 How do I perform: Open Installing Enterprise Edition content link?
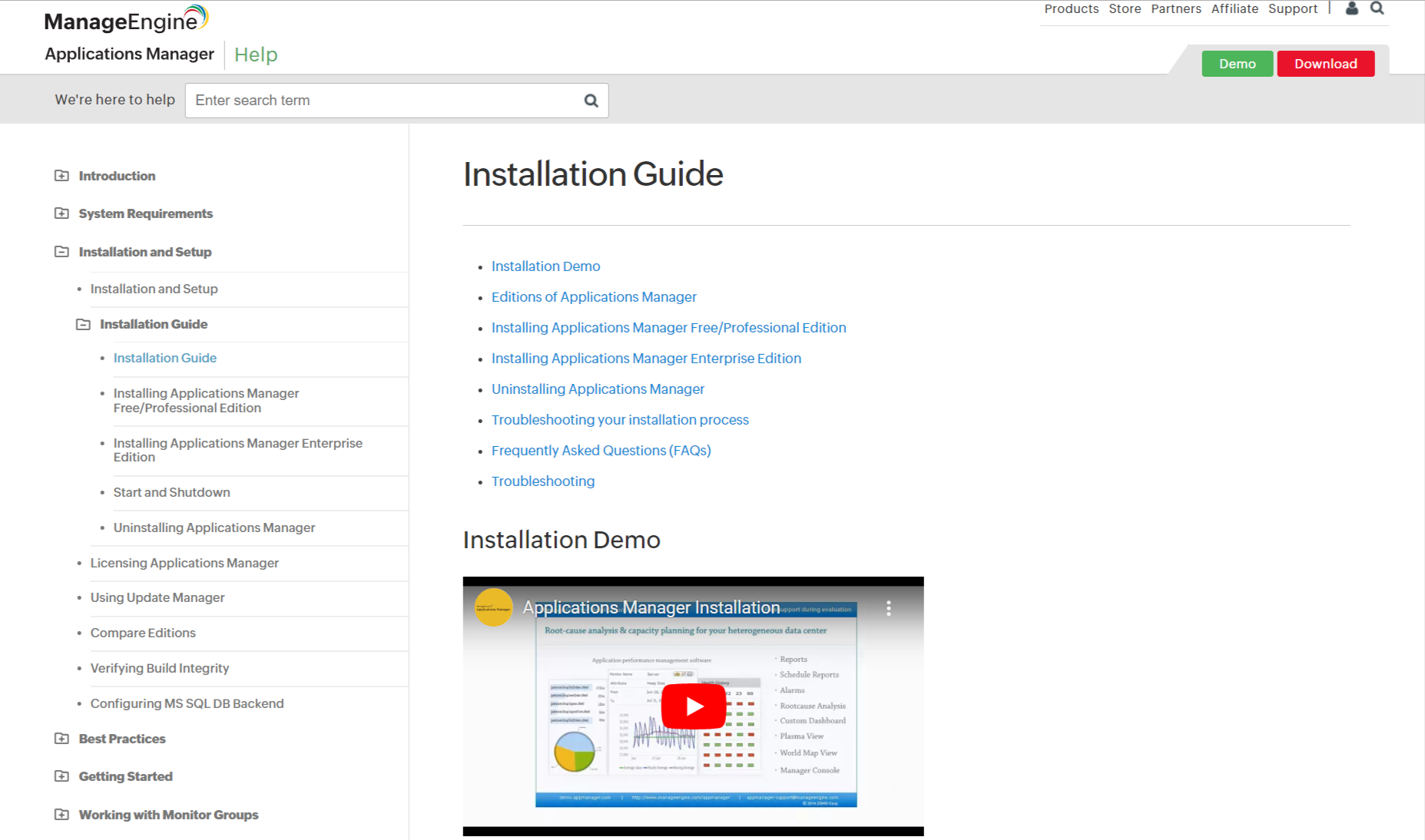646,359
